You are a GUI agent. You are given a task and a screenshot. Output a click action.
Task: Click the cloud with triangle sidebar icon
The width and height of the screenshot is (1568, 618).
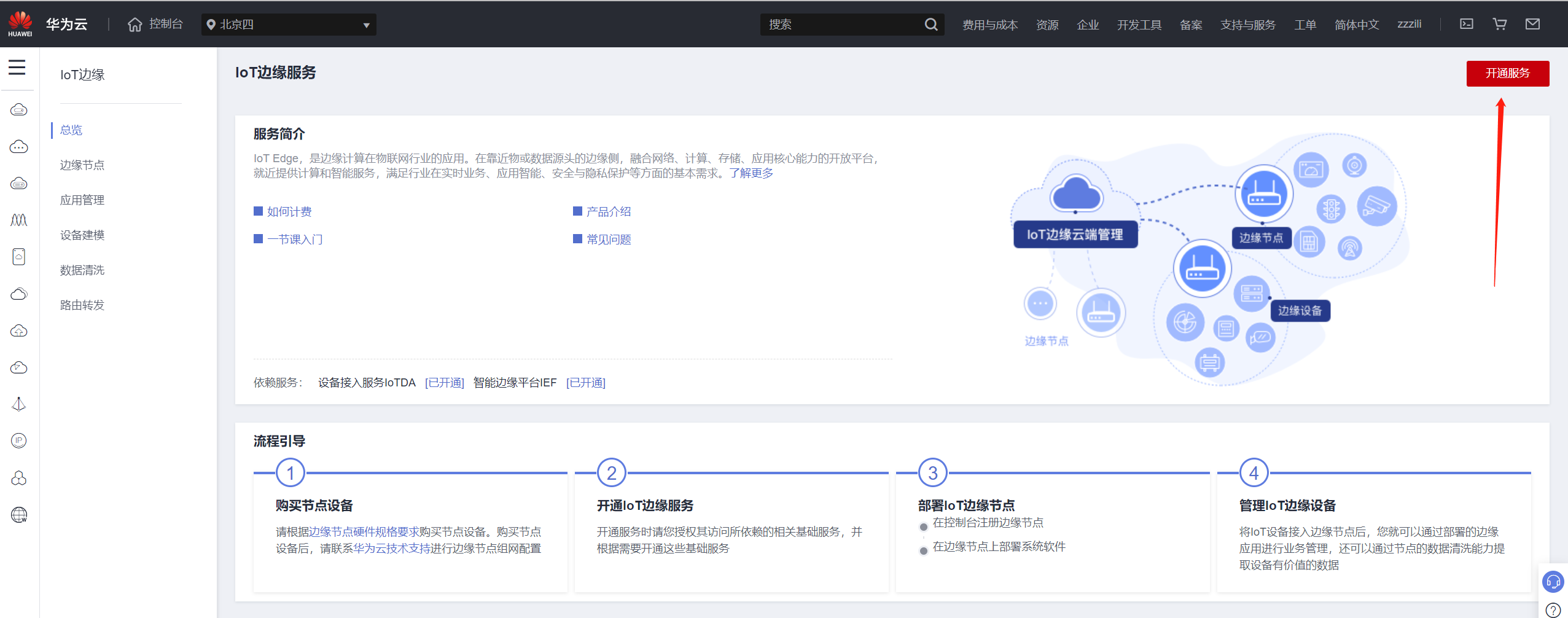click(x=19, y=367)
